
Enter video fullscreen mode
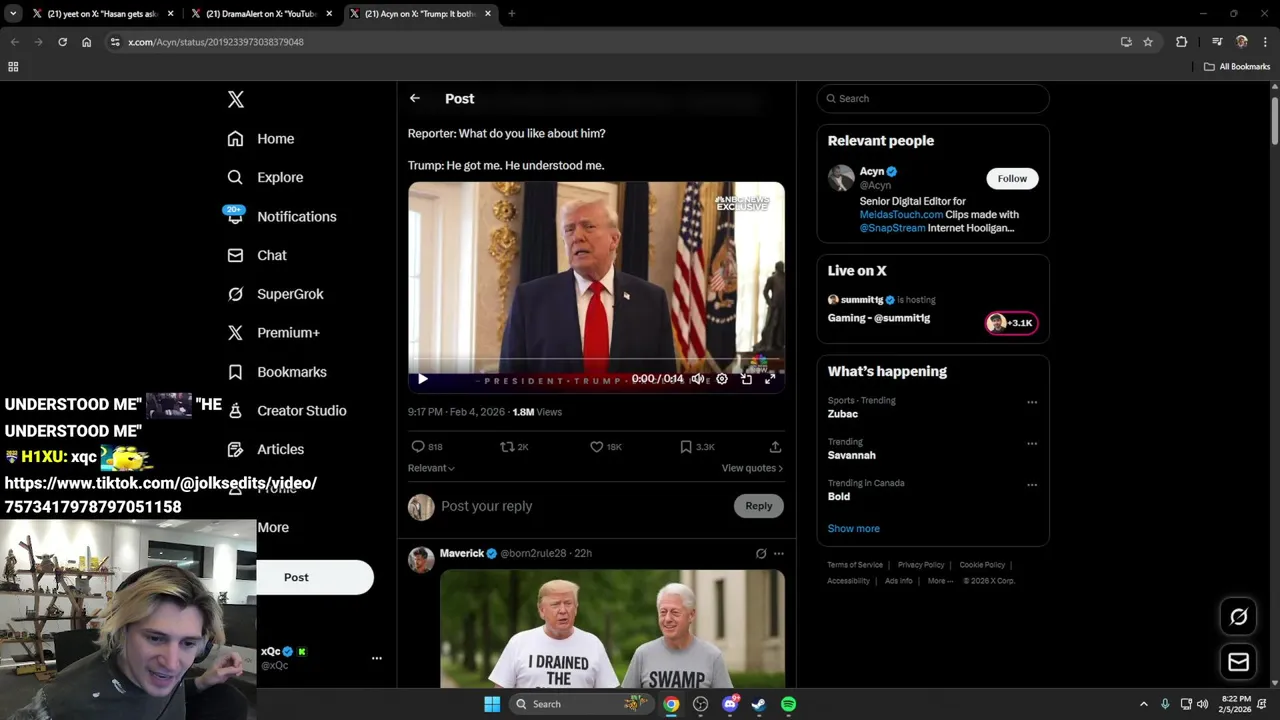(770, 379)
